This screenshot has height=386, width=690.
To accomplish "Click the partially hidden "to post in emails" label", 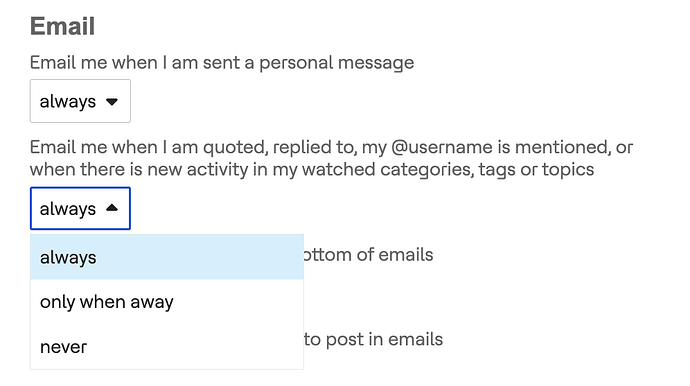I will [x=373, y=339].
